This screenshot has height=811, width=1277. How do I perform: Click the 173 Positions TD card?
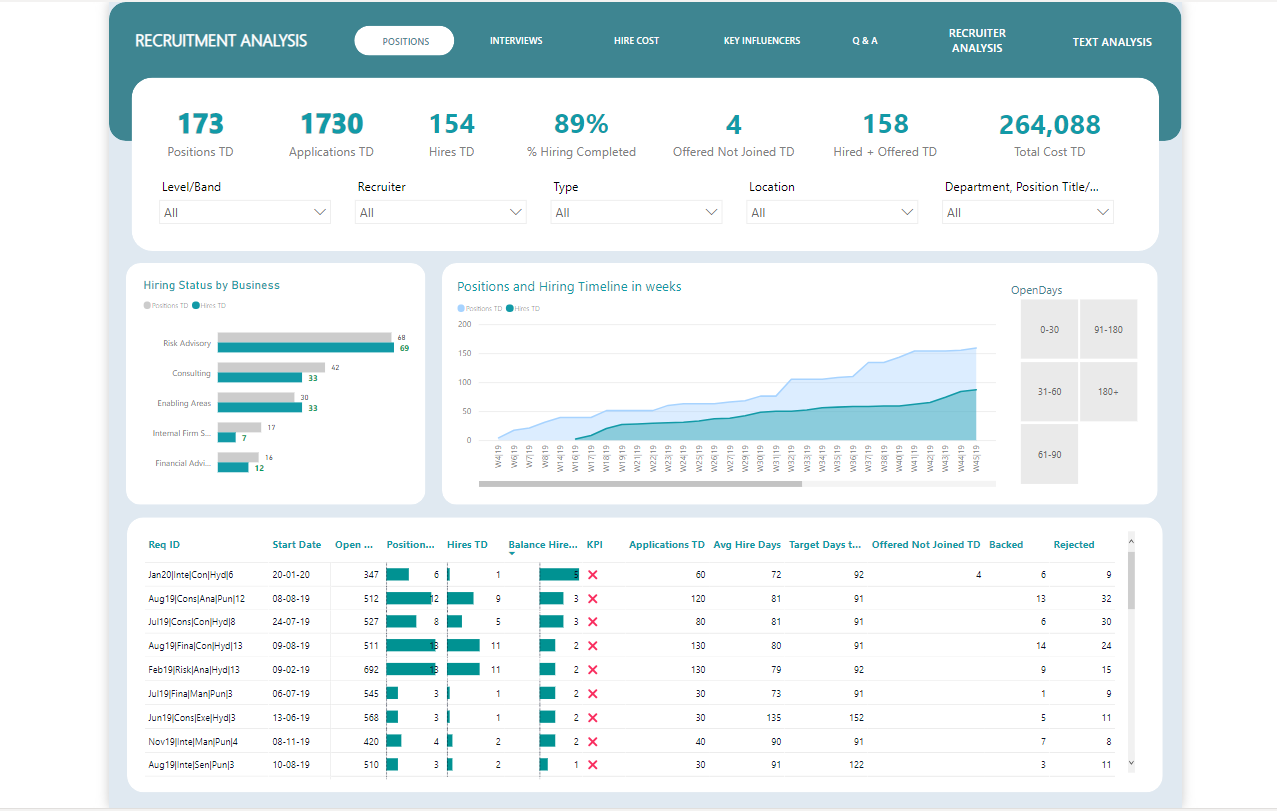(200, 136)
